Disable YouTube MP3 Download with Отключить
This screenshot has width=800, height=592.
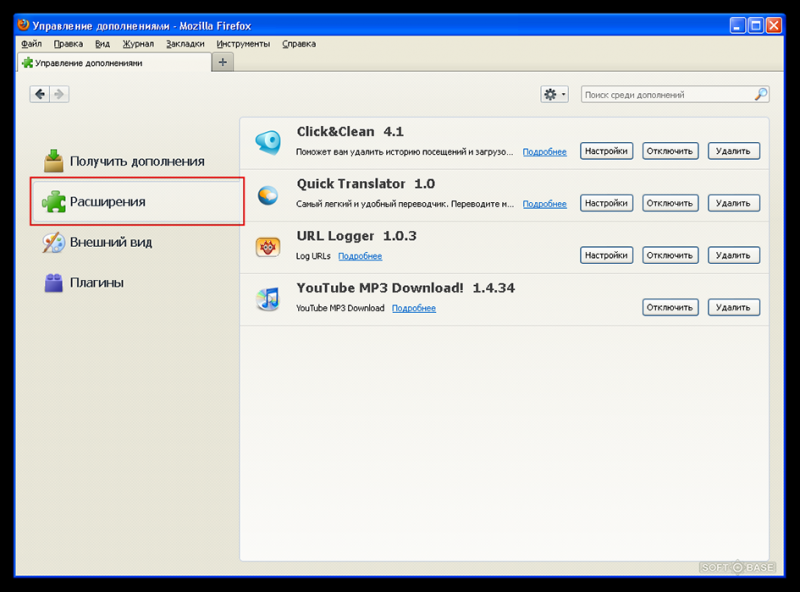coord(670,307)
